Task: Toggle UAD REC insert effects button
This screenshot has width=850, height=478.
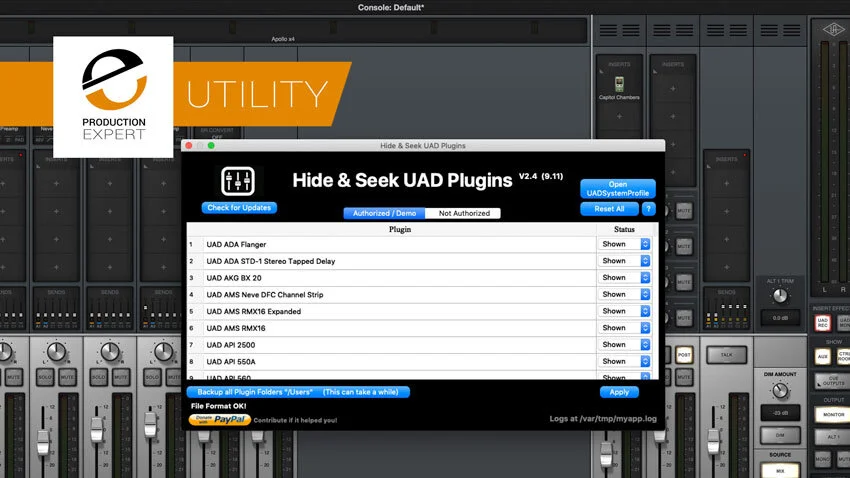Action: (823, 324)
